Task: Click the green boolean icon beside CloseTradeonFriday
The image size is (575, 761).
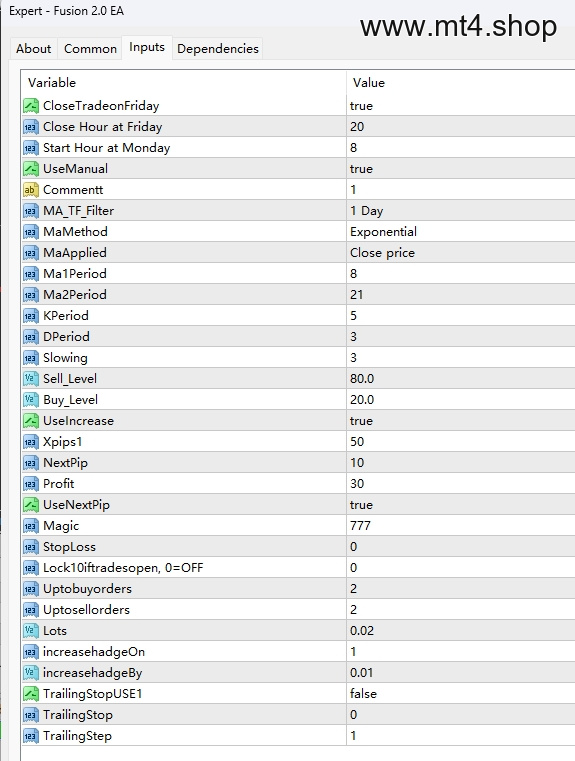Action: click(31, 106)
